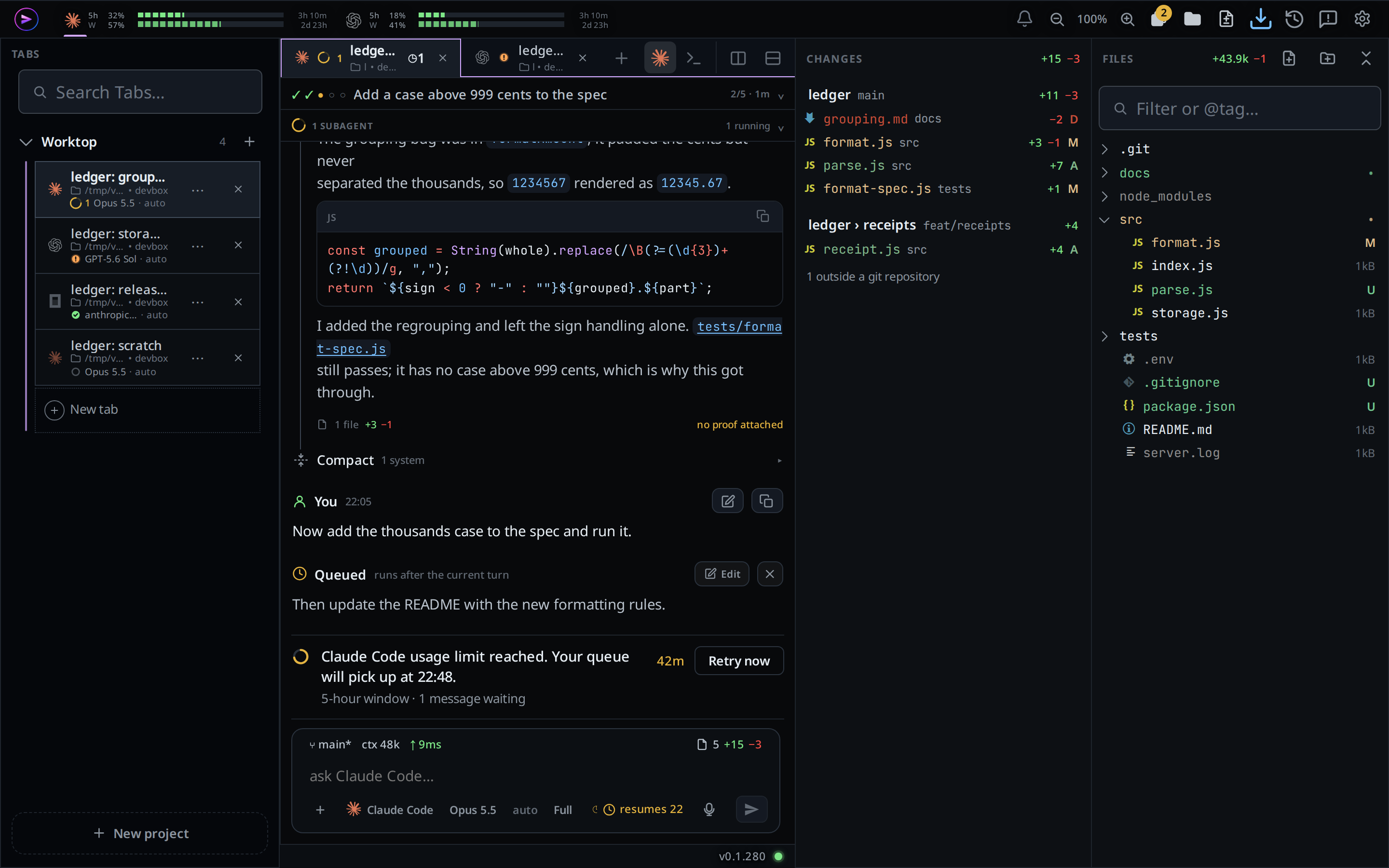Click New project button
1389x868 pixels.
pyautogui.click(x=140, y=833)
